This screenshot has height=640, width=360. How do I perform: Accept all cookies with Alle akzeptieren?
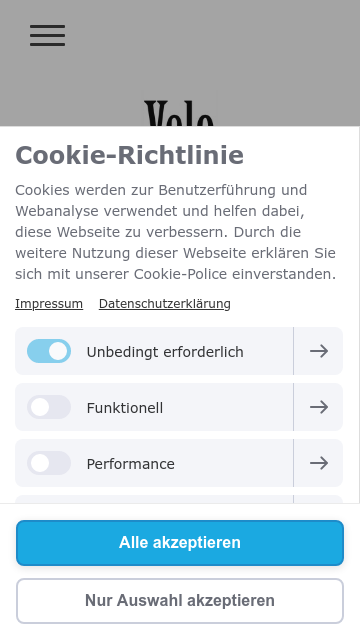coord(180,543)
